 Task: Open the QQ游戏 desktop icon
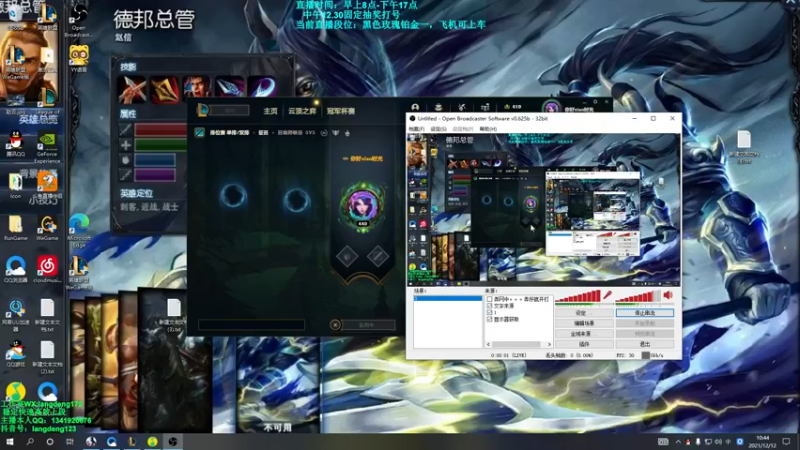(16, 354)
